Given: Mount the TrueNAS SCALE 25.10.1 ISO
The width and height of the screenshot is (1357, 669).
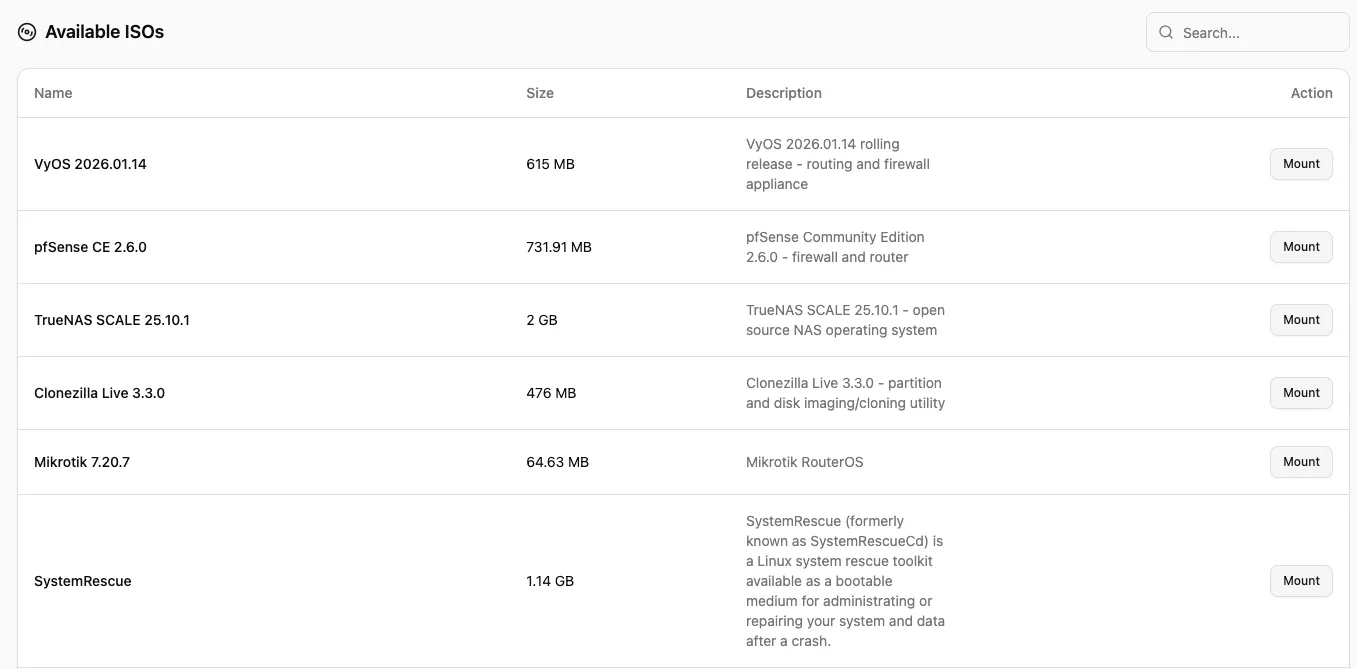Looking at the screenshot, I should 1301,320.
